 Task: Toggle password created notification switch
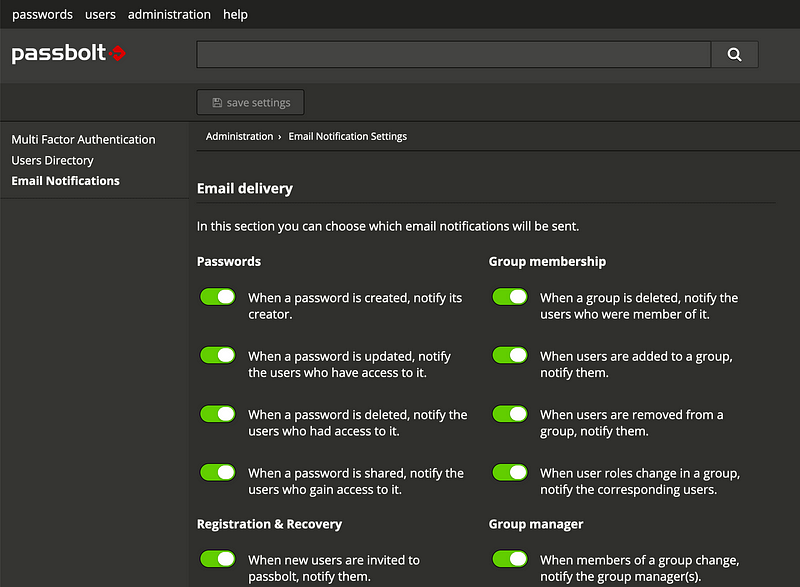click(218, 297)
